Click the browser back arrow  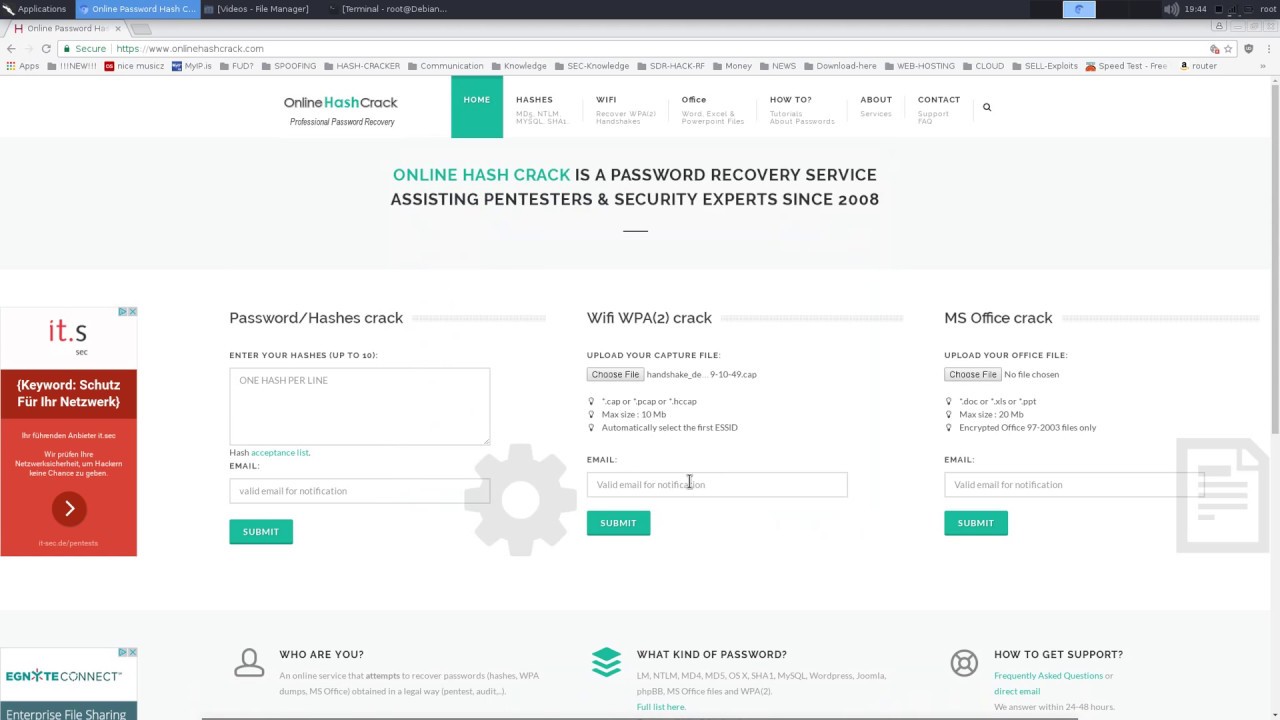coord(11,48)
